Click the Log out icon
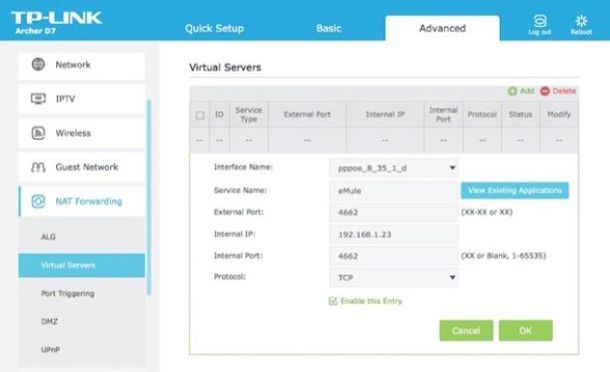This screenshot has height=372, width=610. [x=540, y=21]
